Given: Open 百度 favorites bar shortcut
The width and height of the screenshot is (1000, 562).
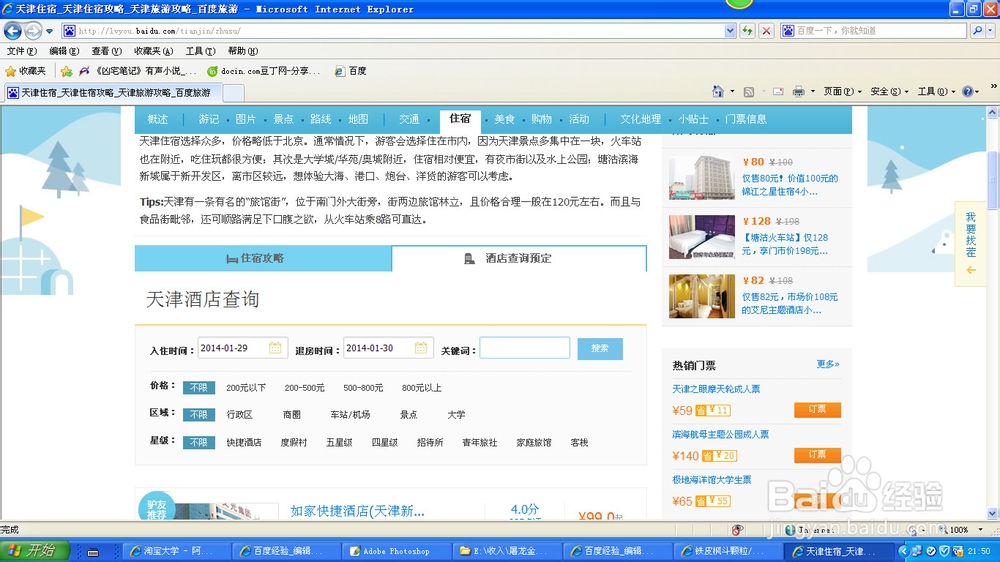Looking at the screenshot, I should coord(351,71).
